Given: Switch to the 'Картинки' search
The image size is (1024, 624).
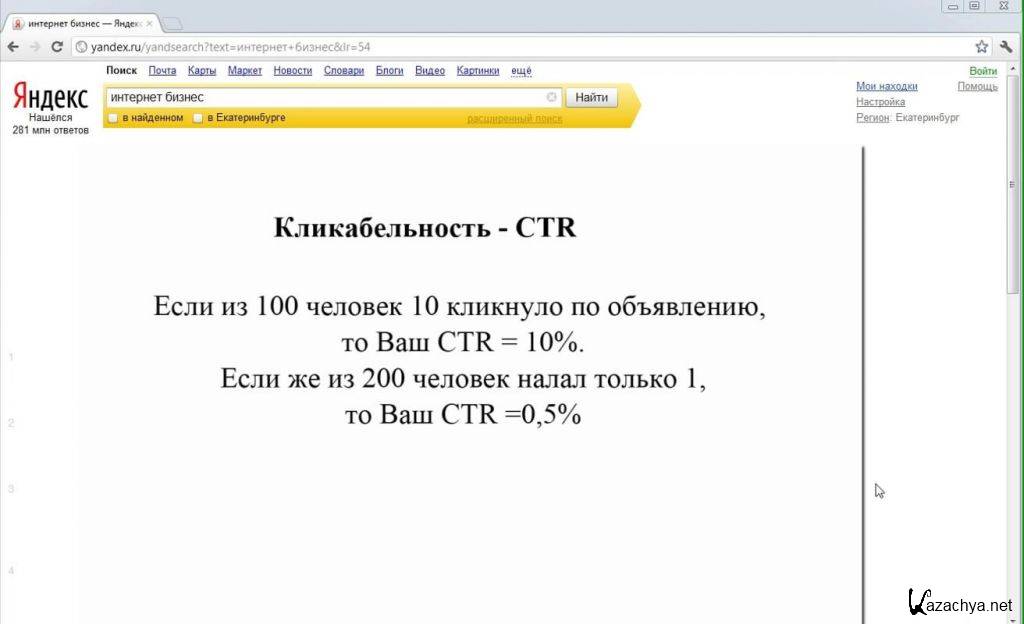Looking at the screenshot, I should click(x=478, y=71).
